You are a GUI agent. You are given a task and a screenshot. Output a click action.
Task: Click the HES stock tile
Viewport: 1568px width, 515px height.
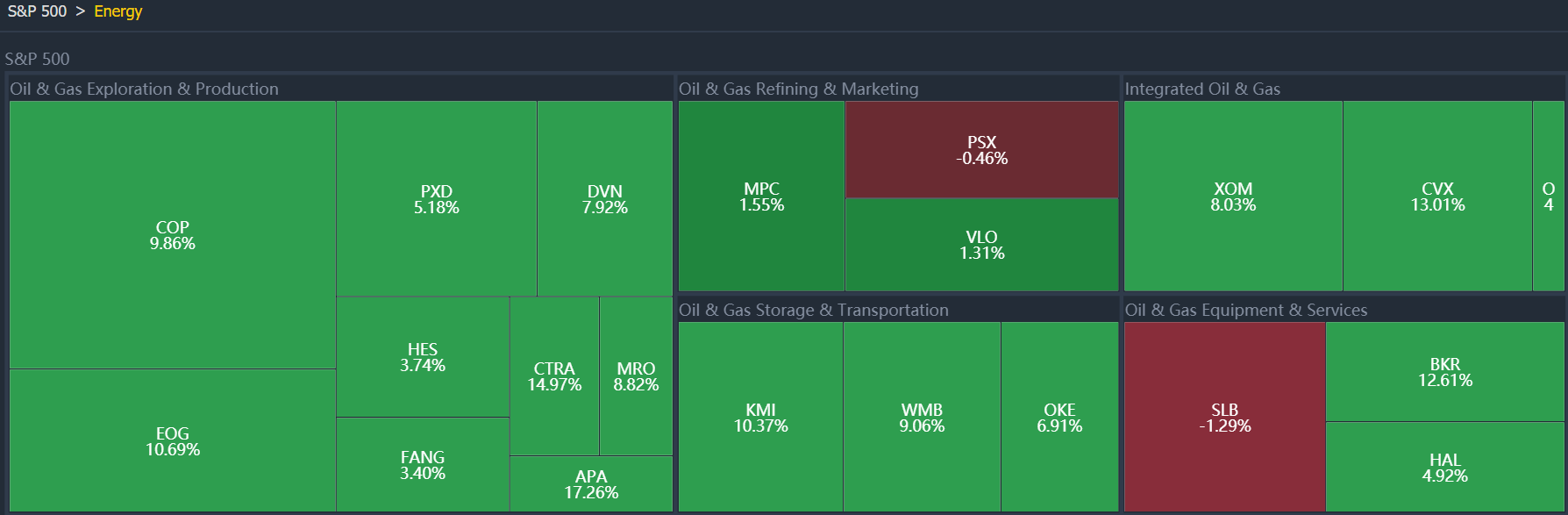(422, 356)
